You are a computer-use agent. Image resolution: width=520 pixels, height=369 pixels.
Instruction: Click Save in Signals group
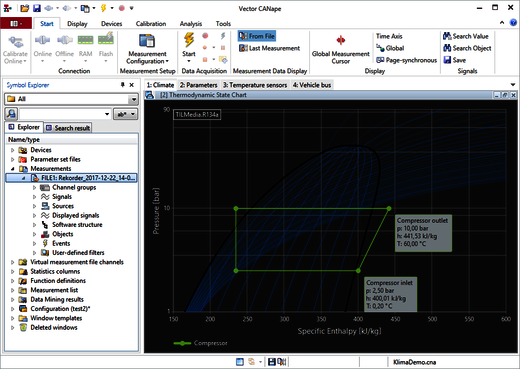(x=454, y=60)
